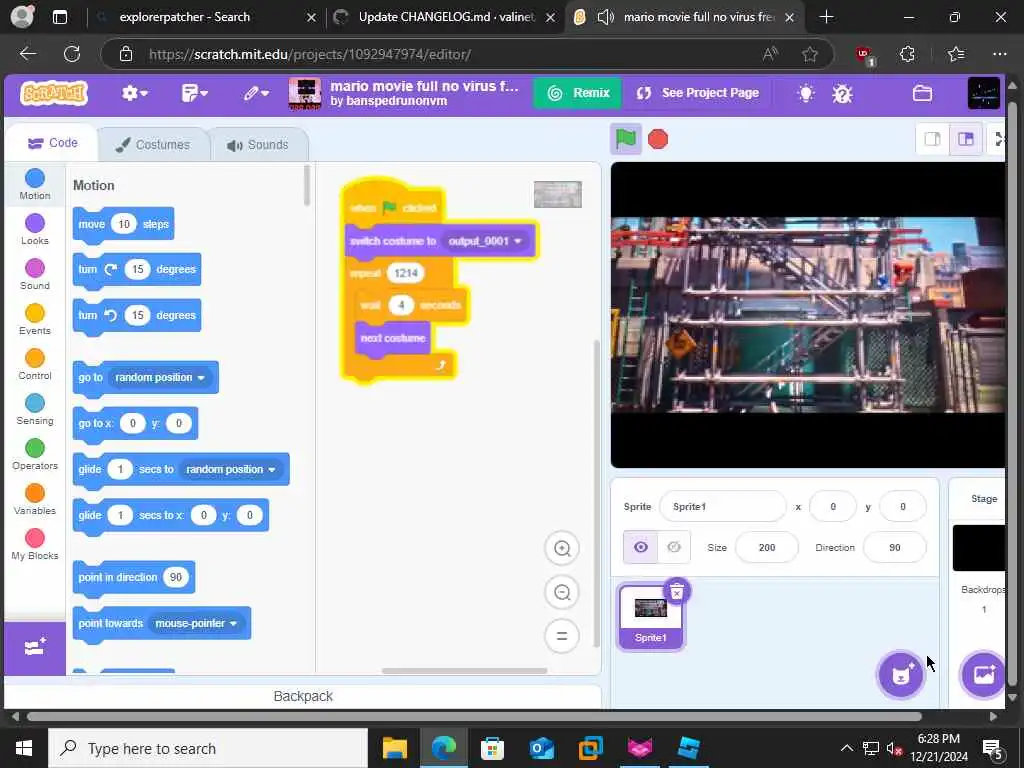The image size is (1024, 768).
Task: Switch to large stage layout
Action: coord(966,138)
